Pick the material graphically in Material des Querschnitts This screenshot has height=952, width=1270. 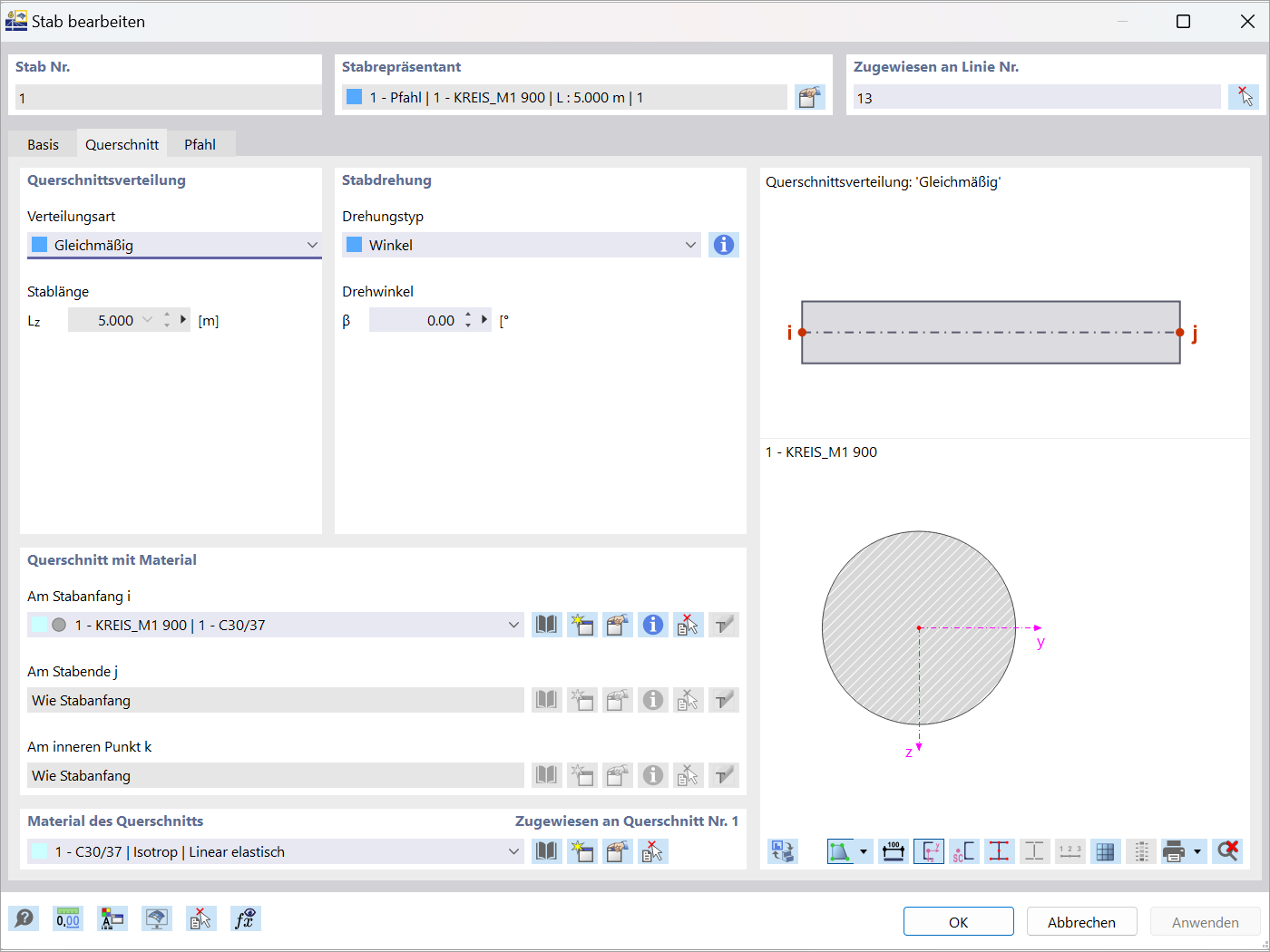pyautogui.click(x=652, y=851)
